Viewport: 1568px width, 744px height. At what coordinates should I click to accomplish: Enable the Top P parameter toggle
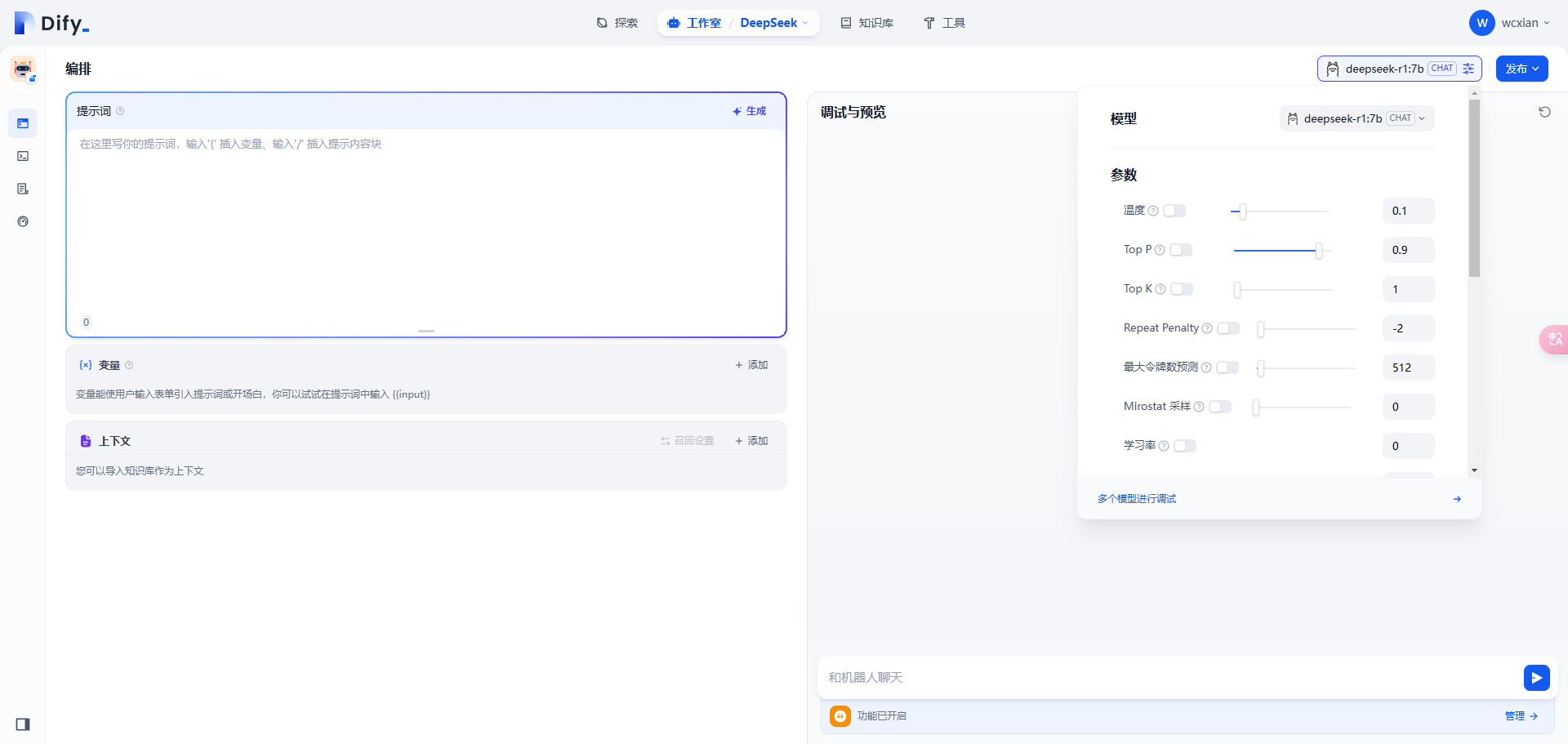pyautogui.click(x=1181, y=250)
